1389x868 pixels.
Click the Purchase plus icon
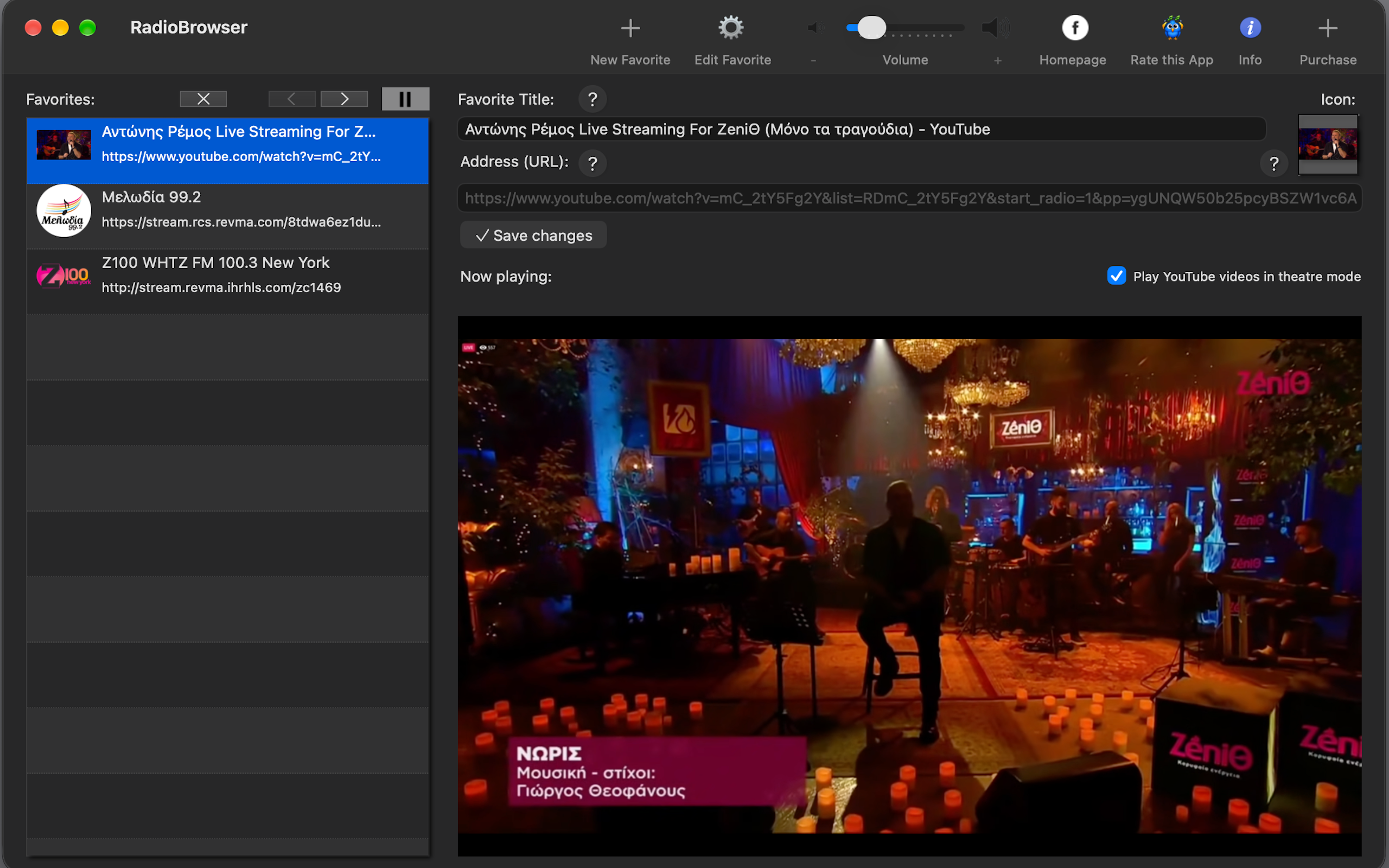point(1328,28)
